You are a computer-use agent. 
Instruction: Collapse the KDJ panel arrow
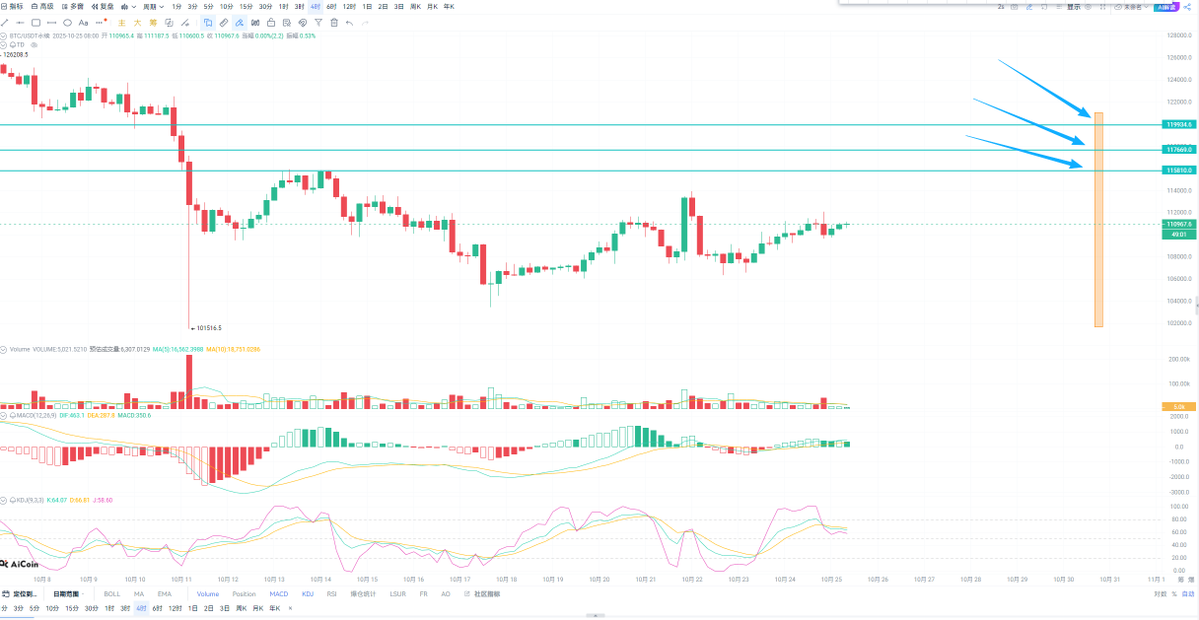[4, 499]
